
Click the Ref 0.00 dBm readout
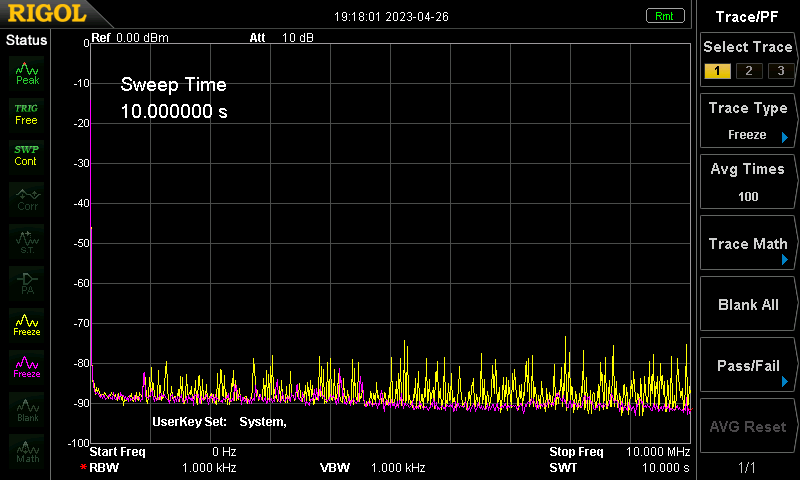(130, 38)
